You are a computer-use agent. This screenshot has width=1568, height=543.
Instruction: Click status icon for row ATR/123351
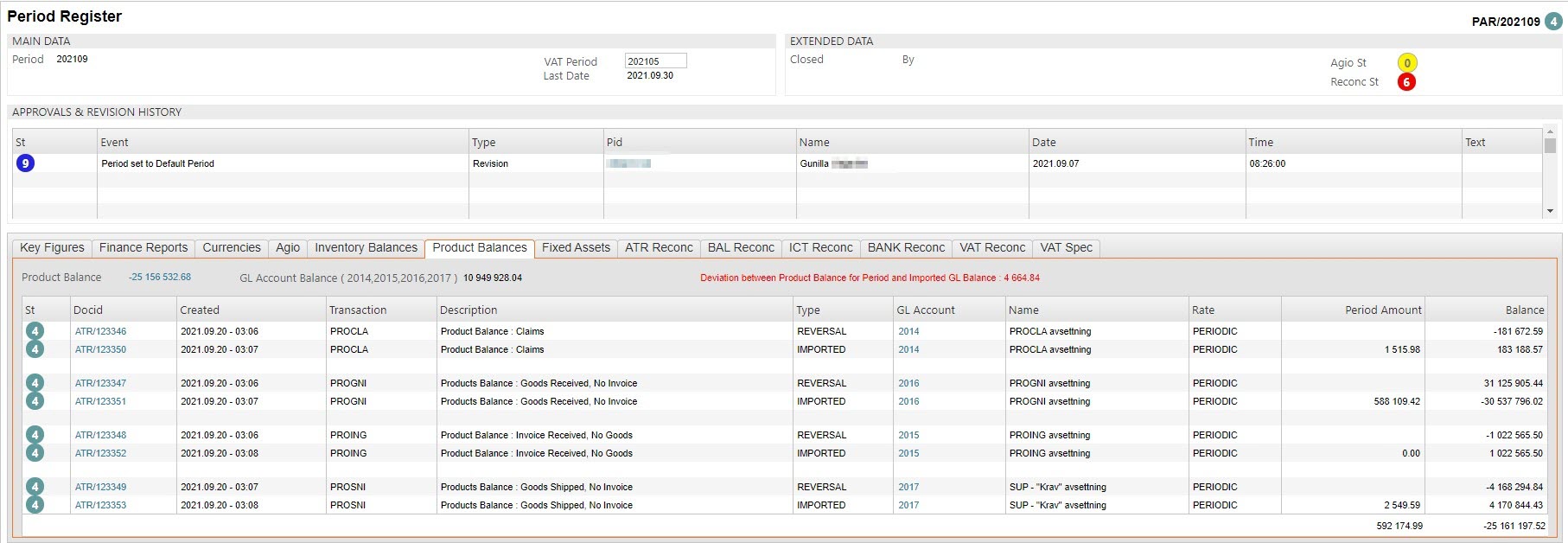coord(35,401)
